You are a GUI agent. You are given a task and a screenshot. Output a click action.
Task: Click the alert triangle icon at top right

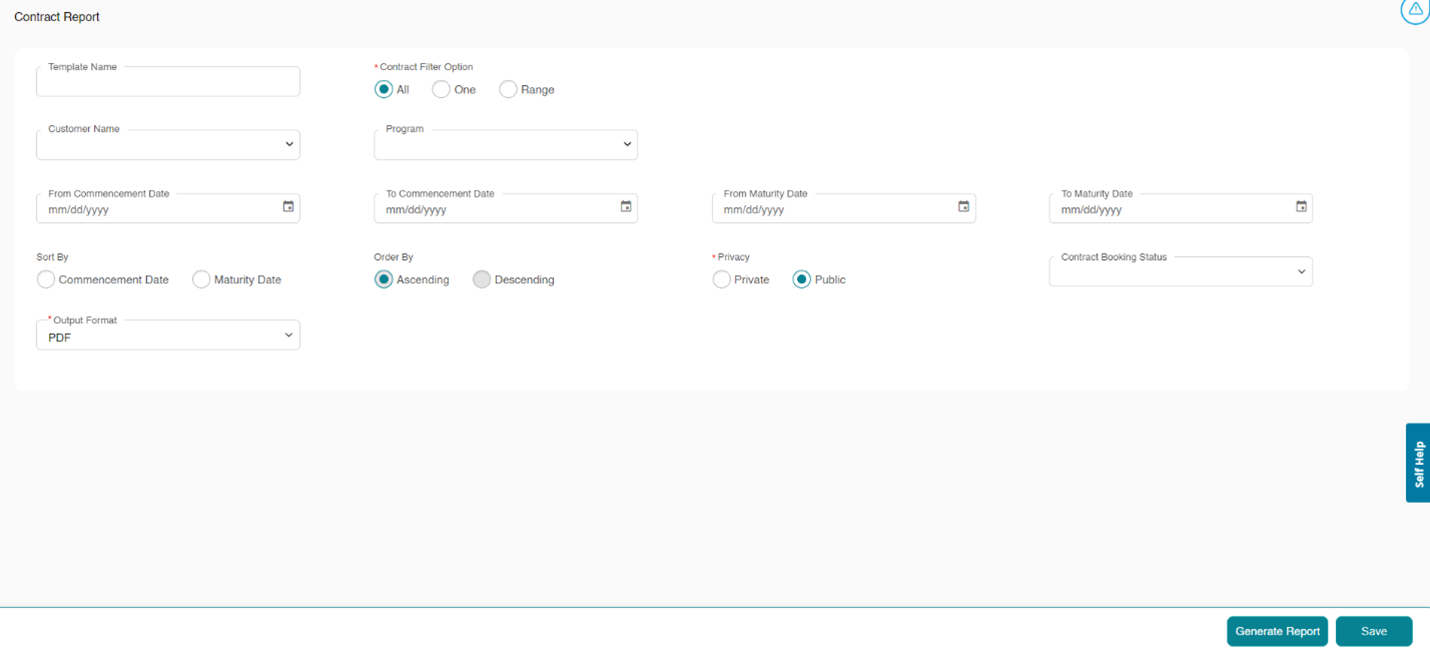[x=1415, y=9]
